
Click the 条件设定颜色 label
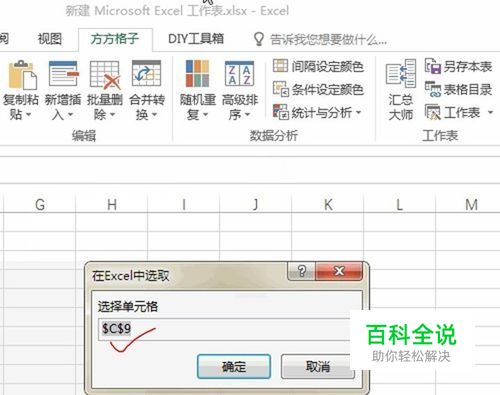[327, 90]
